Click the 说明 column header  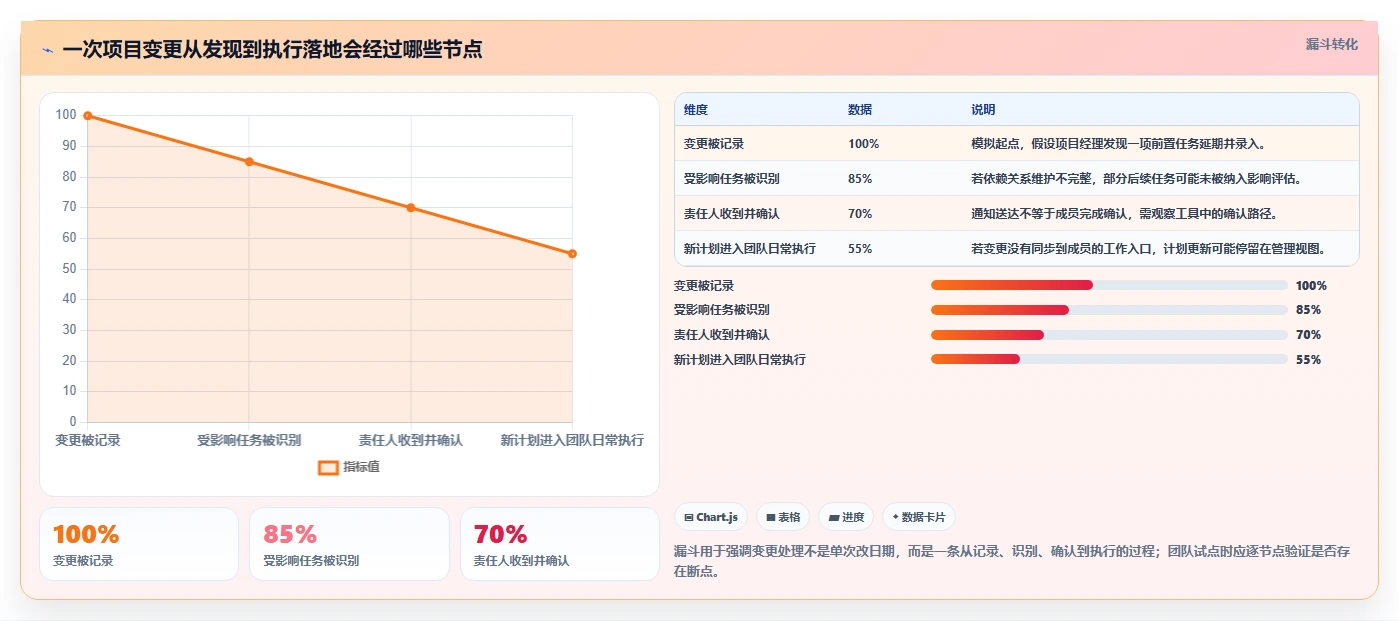[983, 110]
